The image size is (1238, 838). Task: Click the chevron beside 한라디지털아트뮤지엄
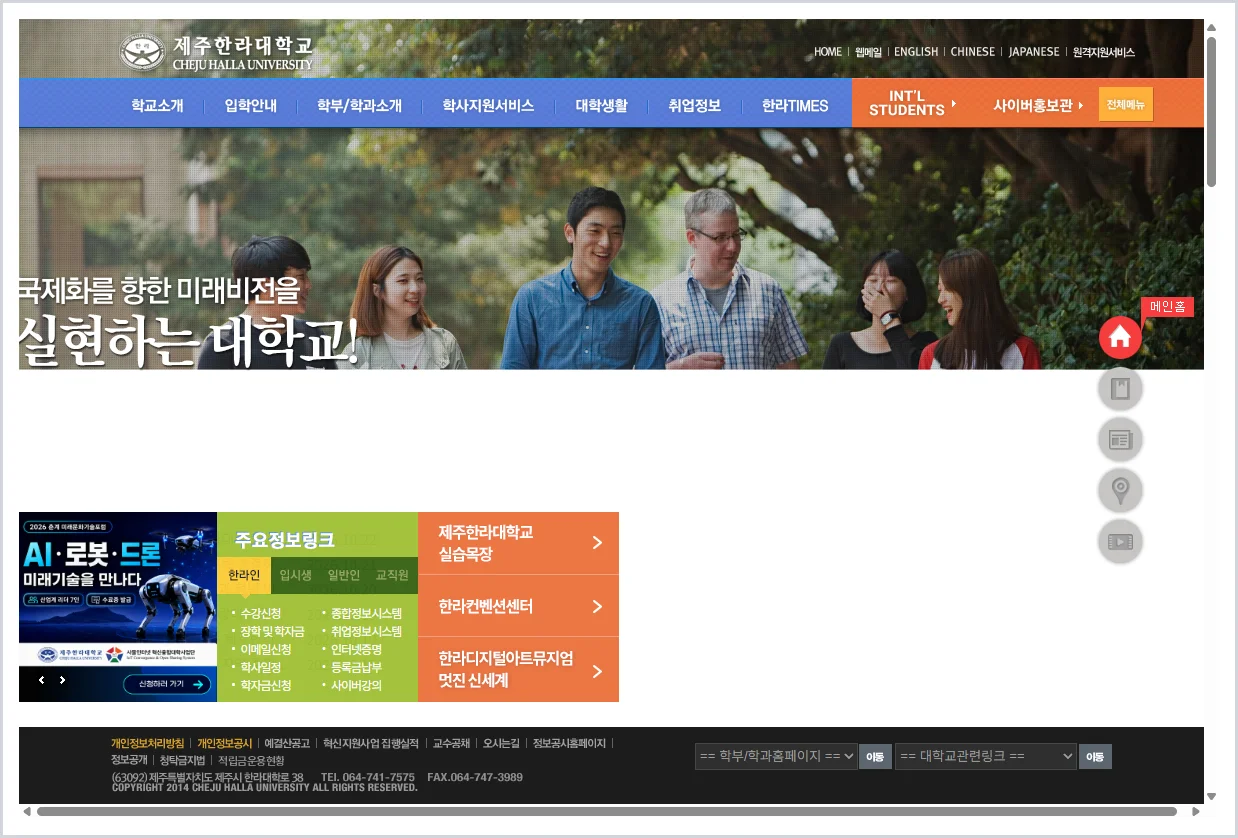click(597, 671)
